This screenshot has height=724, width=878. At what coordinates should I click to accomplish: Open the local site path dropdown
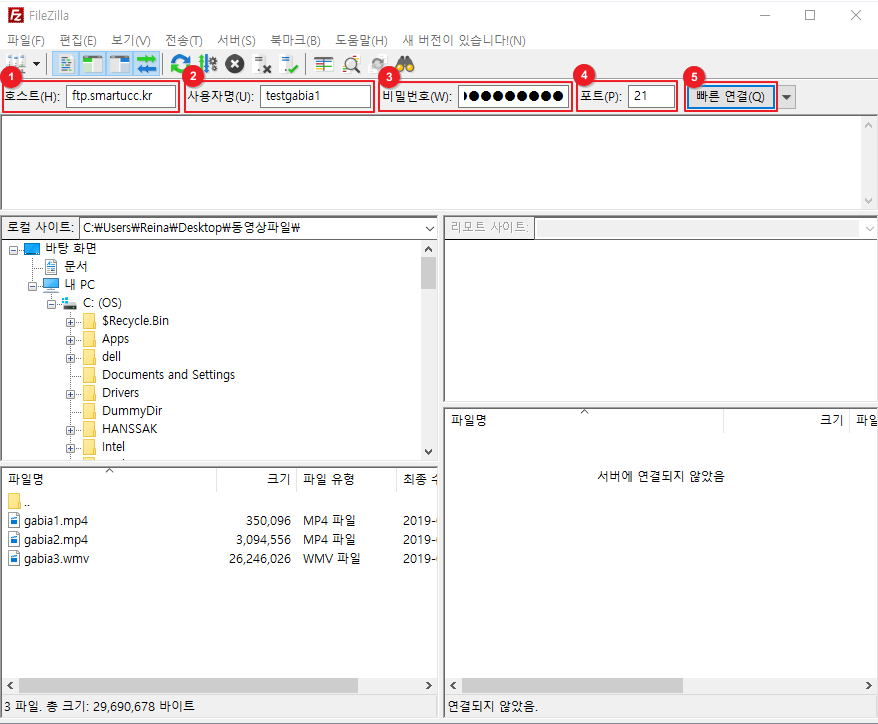(x=429, y=228)
